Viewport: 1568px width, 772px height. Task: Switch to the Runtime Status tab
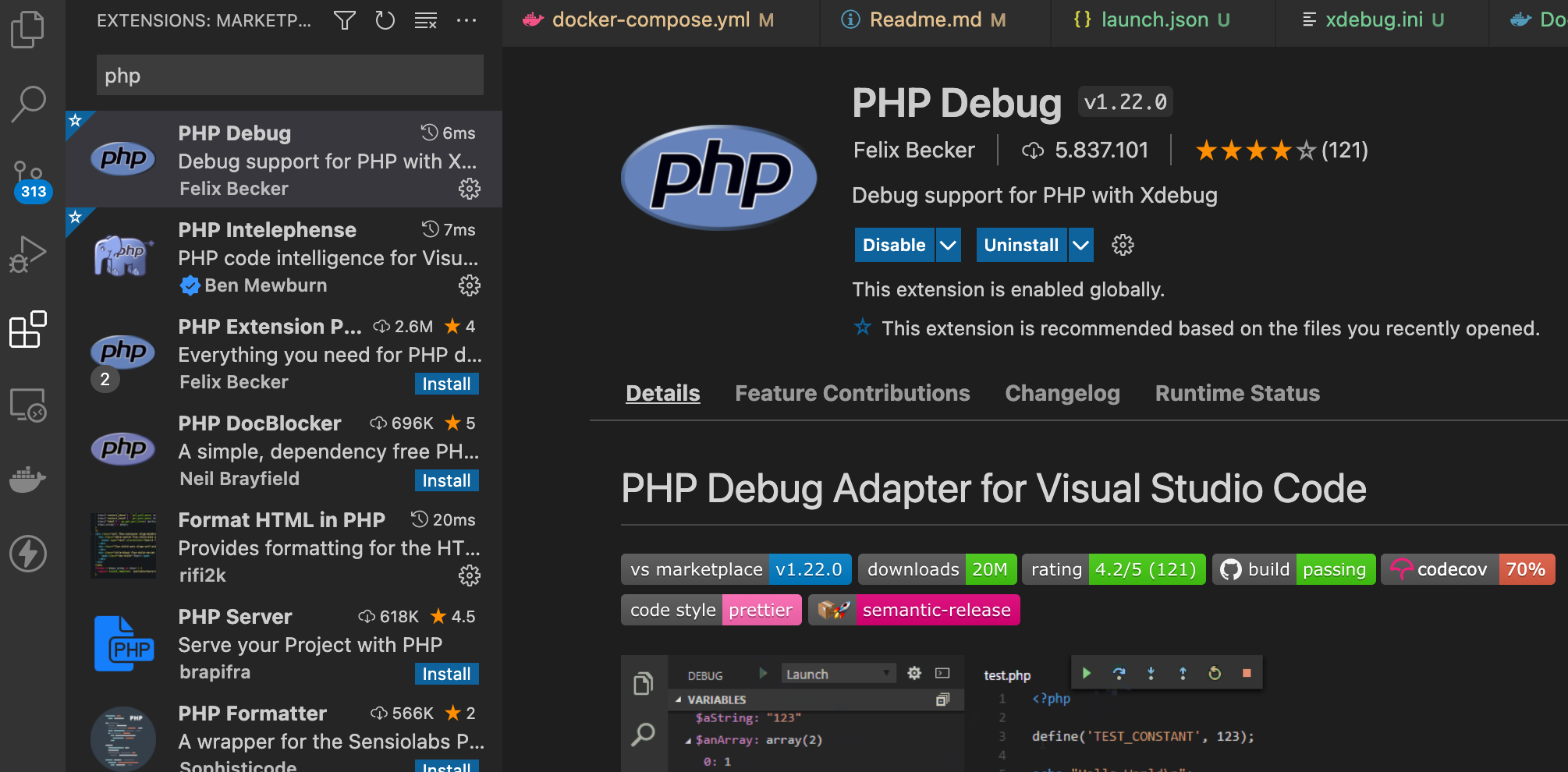(x=1237, y=393)
